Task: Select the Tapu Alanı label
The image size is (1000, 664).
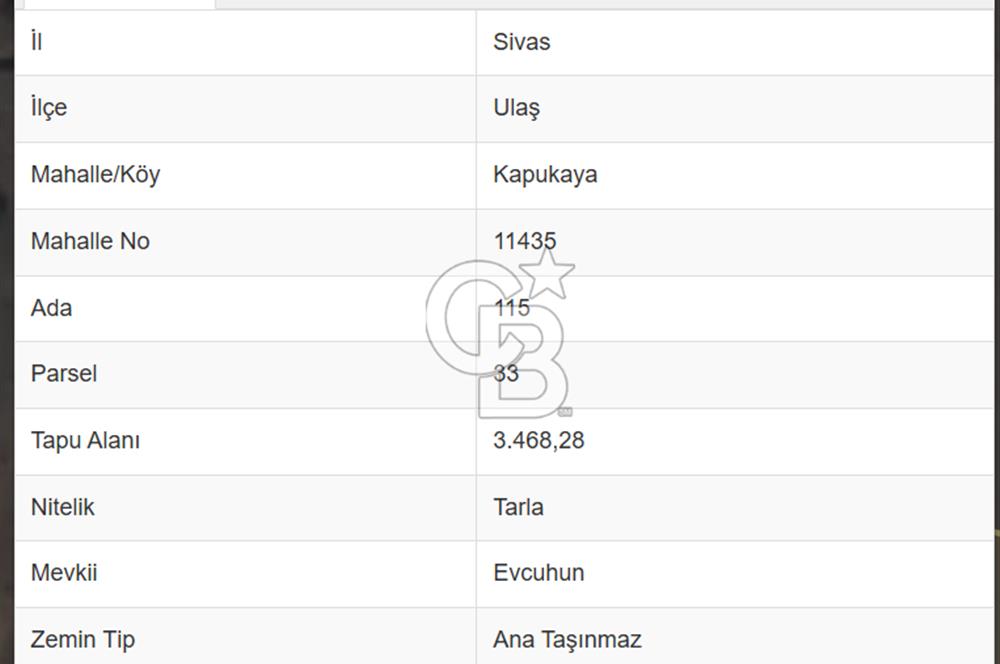Action: [85, 440]
